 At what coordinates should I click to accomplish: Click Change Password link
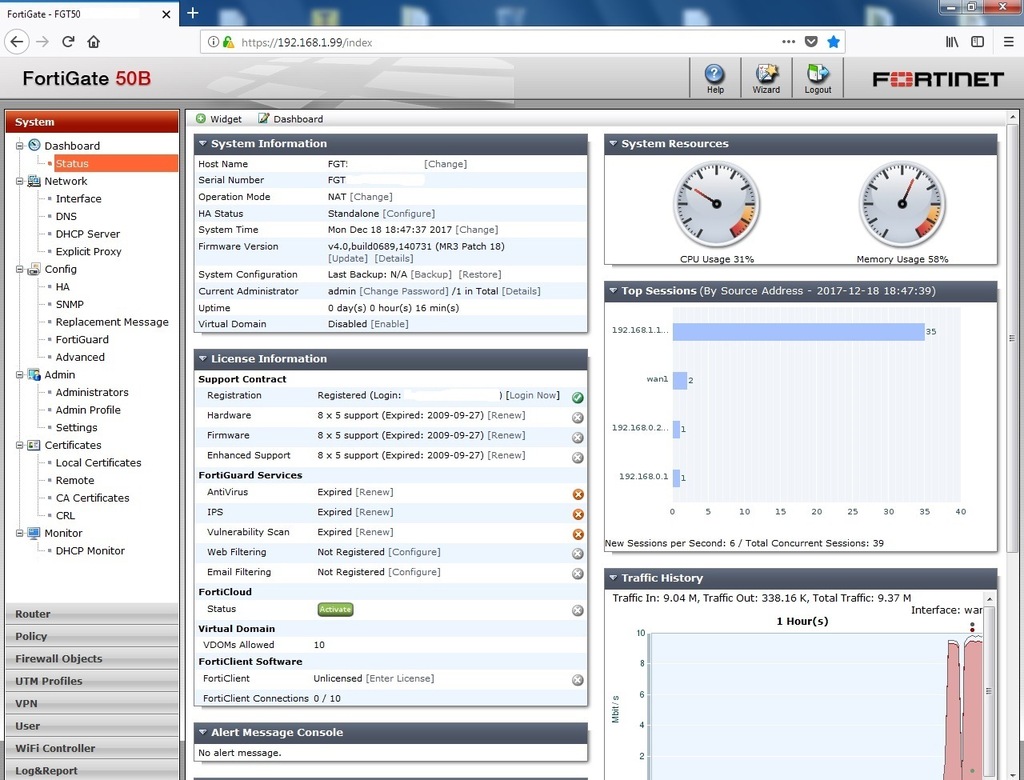(x=404, y=291)
